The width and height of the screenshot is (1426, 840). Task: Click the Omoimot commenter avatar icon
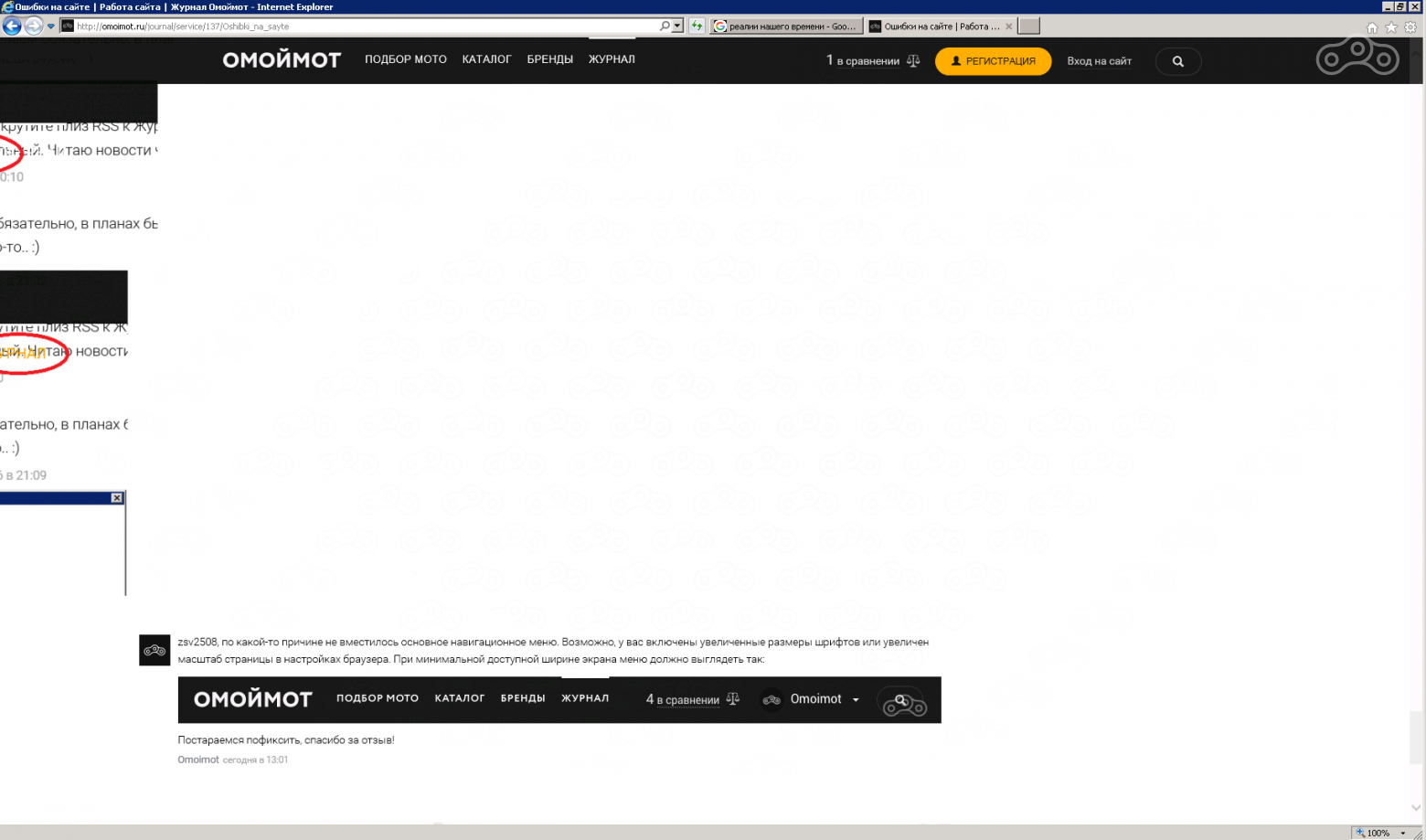(x=154, y=650)
